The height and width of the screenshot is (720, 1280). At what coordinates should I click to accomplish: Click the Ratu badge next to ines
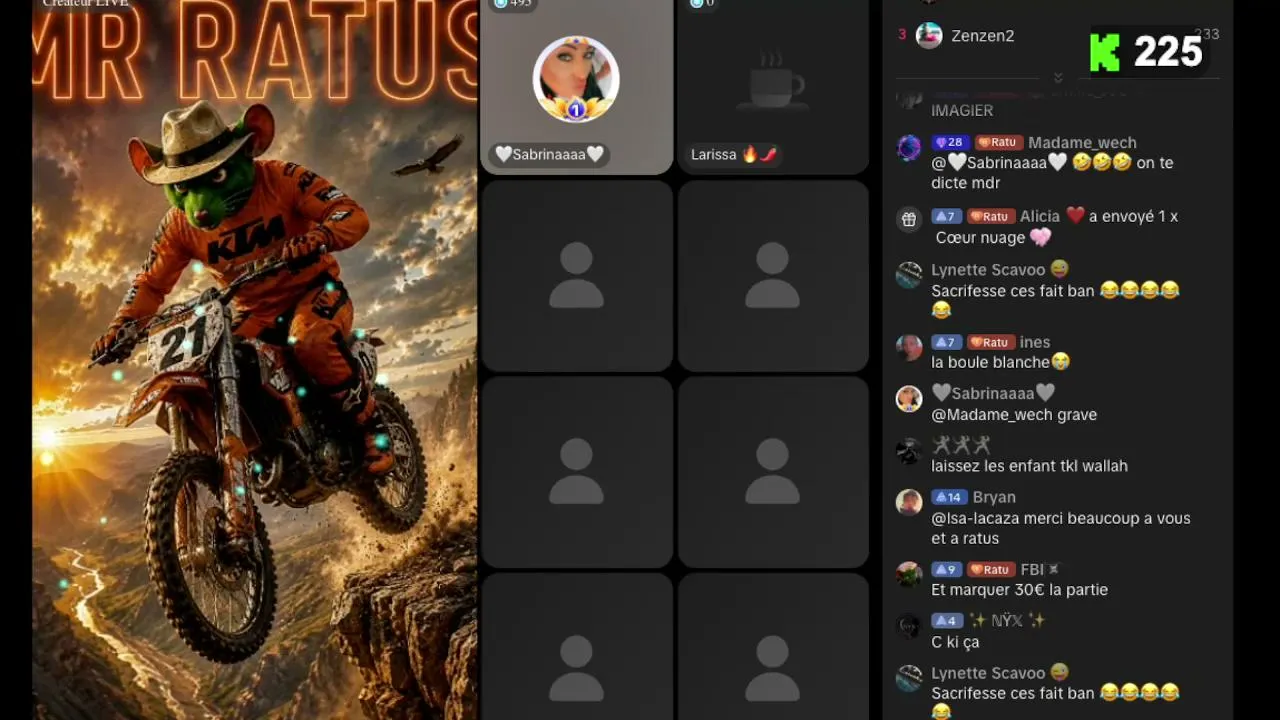click(x=990, y=342)
